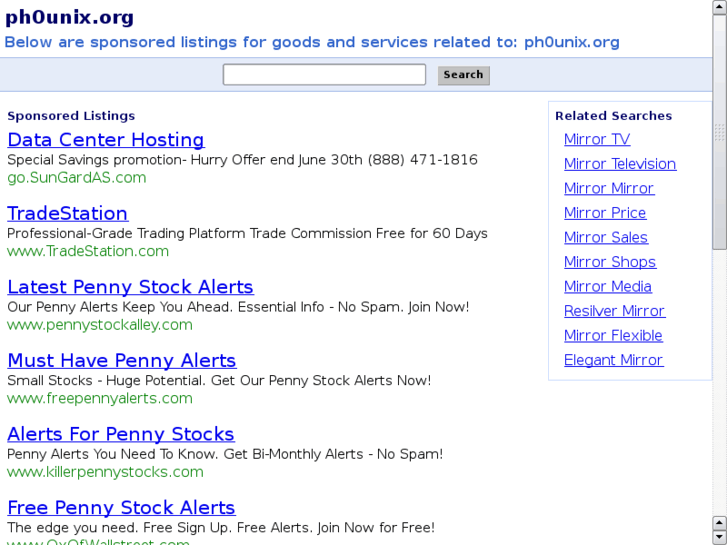
Task: Open Mirror Price related search
Action: click(605, 213)
